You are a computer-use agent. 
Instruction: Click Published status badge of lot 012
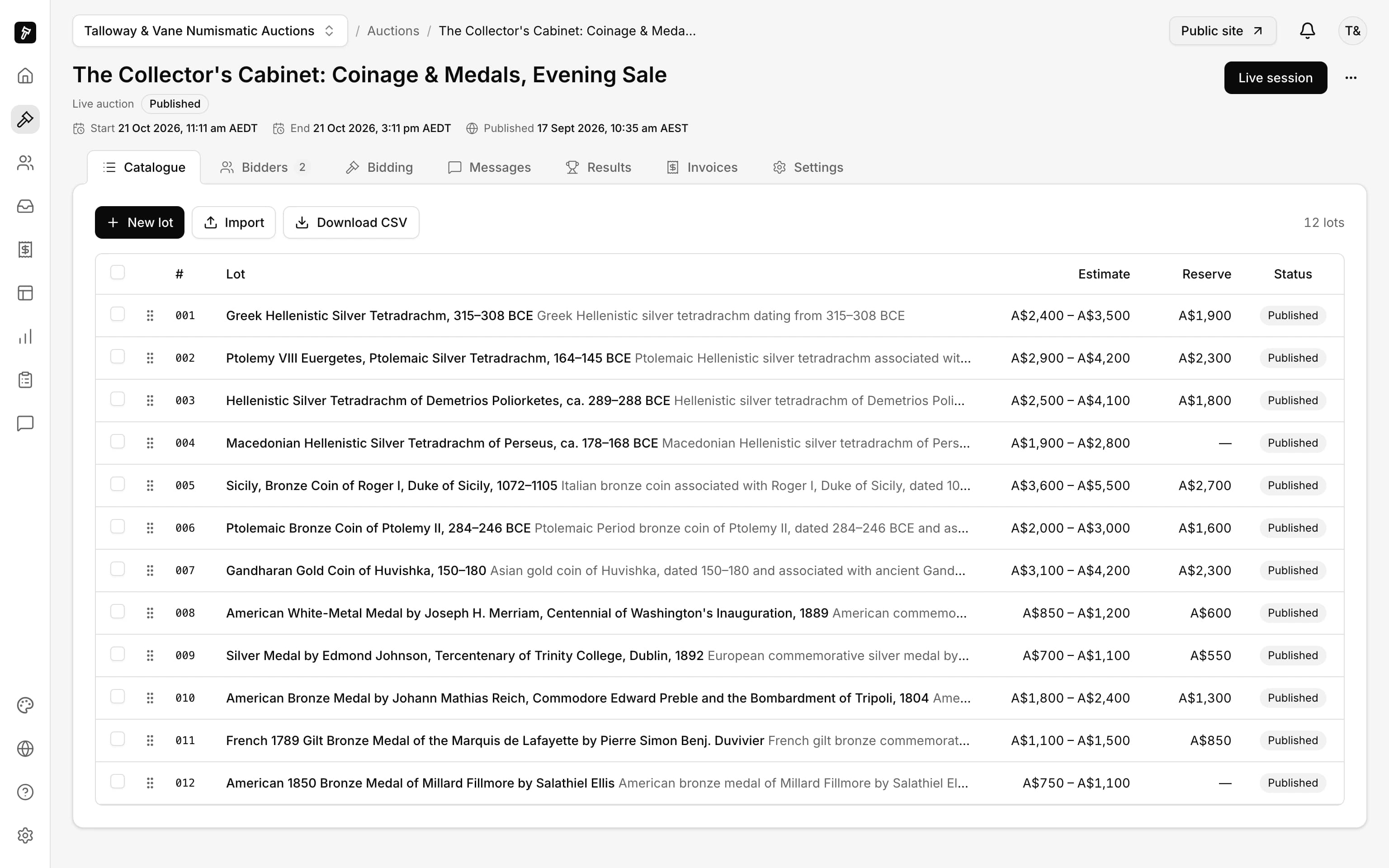pos(1293,783)
